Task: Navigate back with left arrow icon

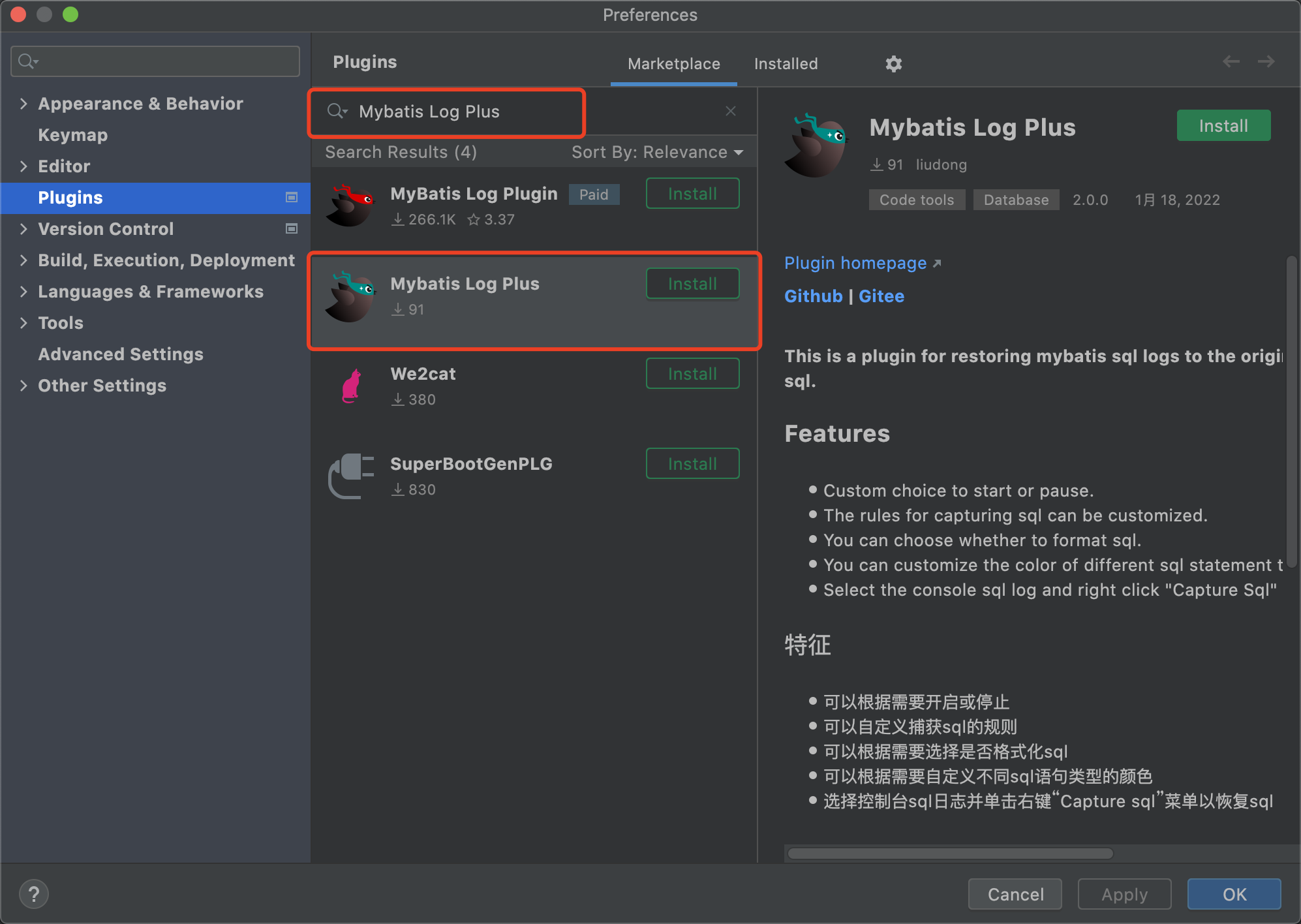Action: coord(1231,61)
